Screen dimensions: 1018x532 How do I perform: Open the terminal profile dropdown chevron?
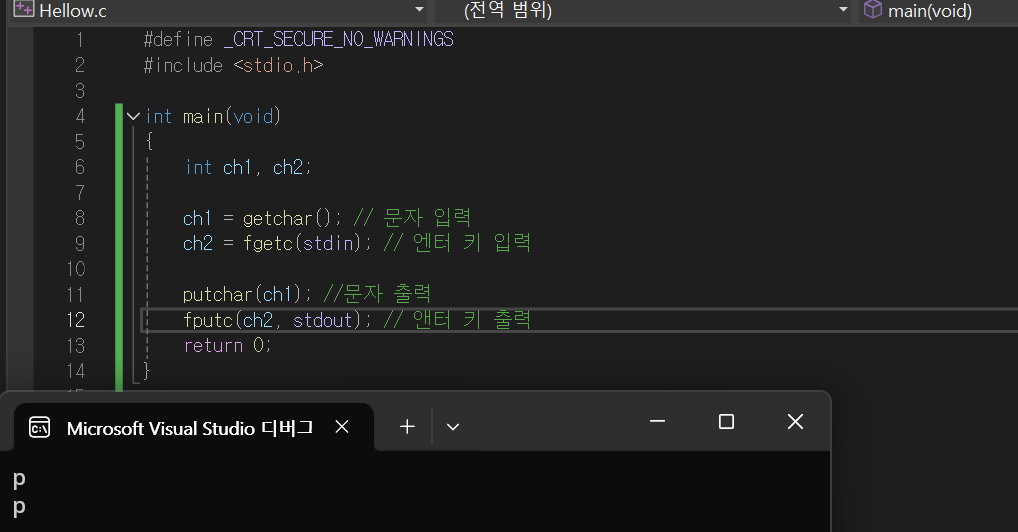(453, 427)
